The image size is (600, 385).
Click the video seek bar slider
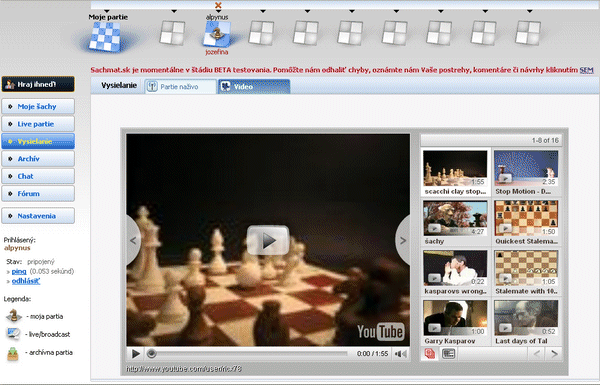(x=152, y=354)
